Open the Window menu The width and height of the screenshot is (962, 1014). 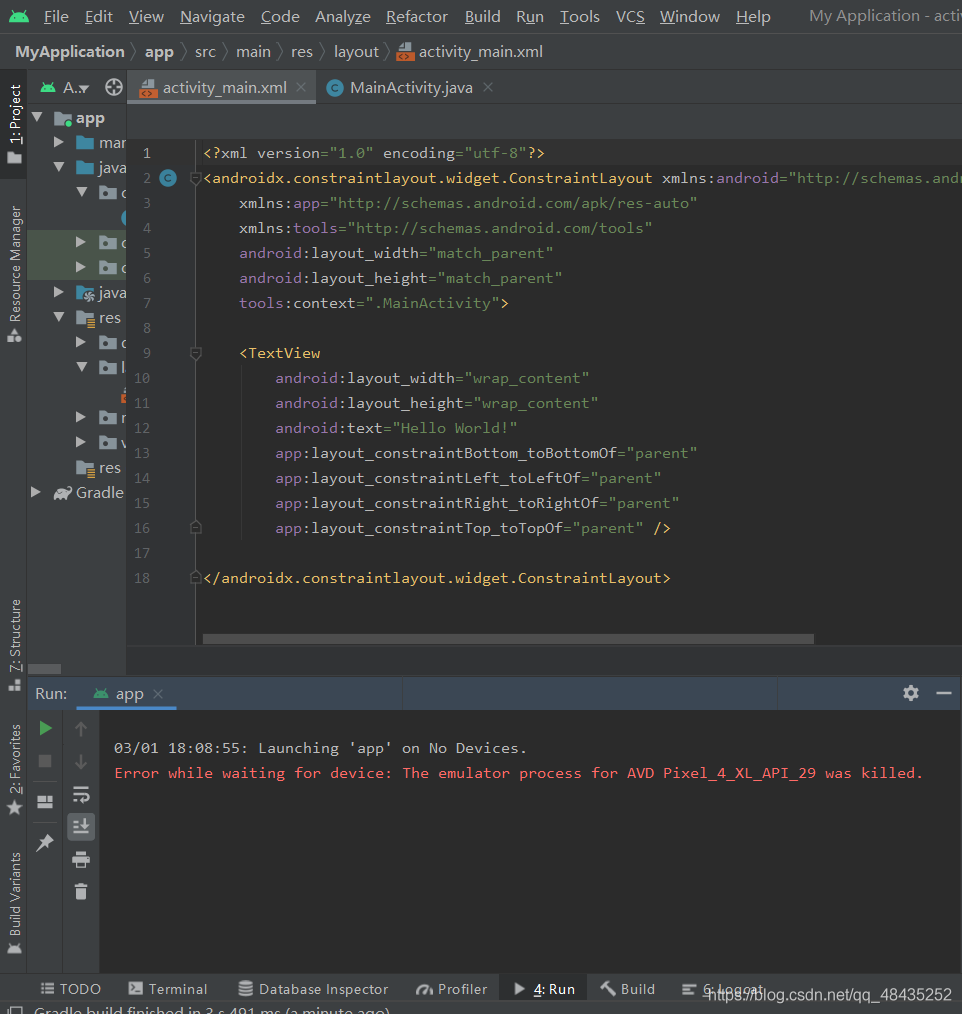[690, 16]
